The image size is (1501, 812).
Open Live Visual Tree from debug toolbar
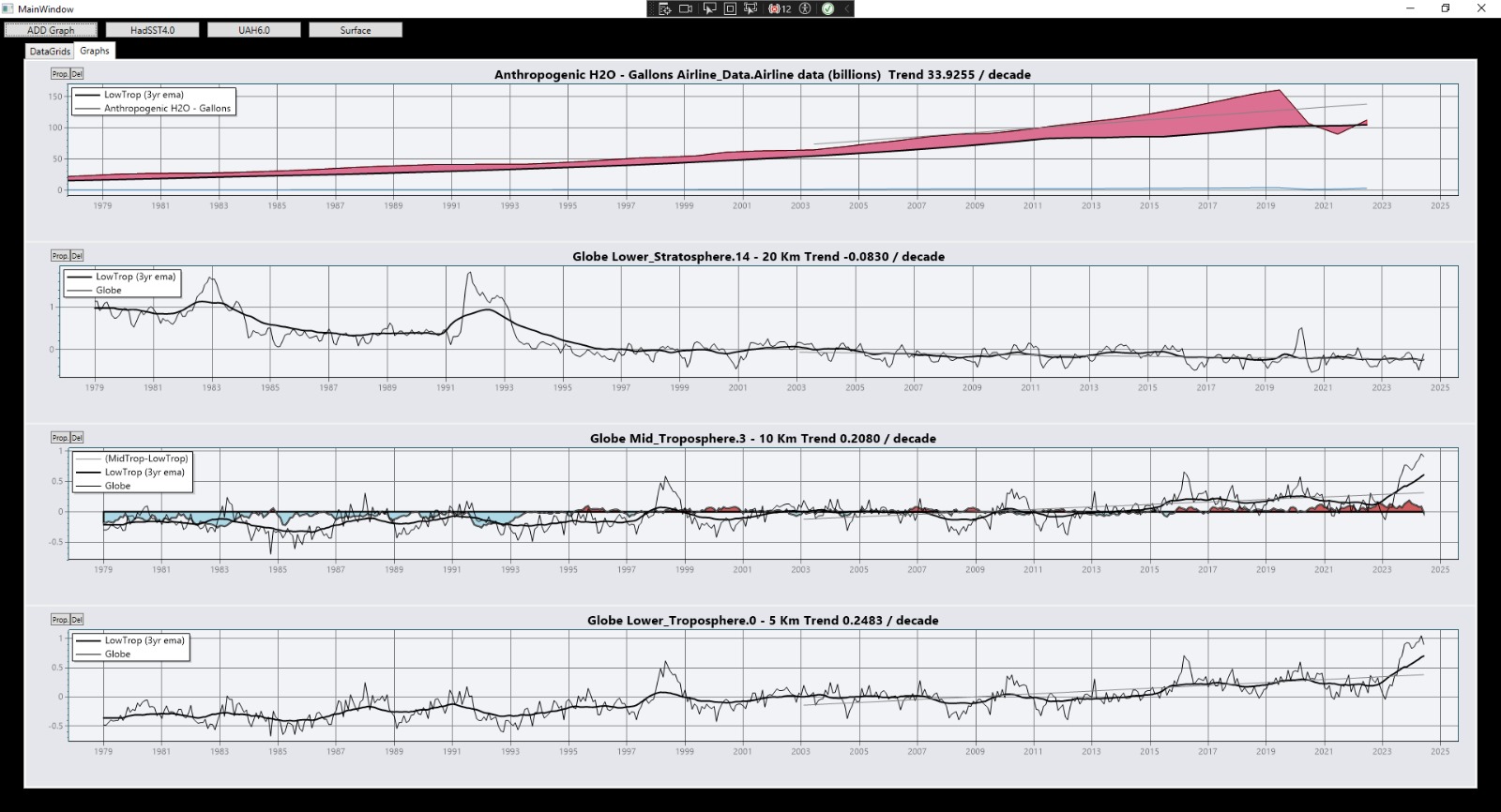click(664, 8)
